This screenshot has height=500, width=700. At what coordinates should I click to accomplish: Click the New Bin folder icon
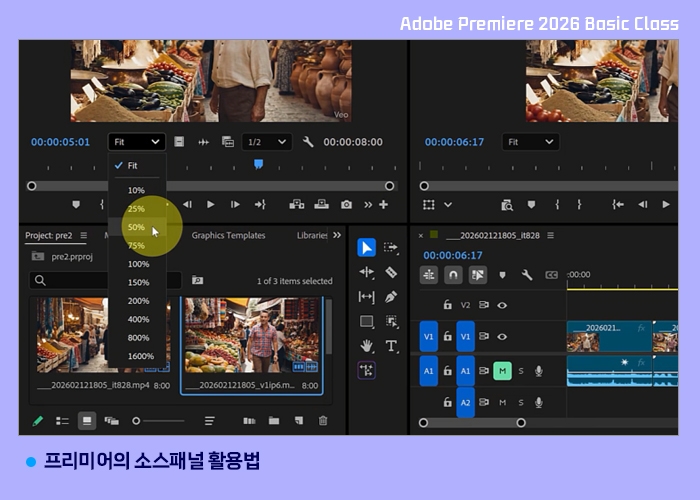274,421
